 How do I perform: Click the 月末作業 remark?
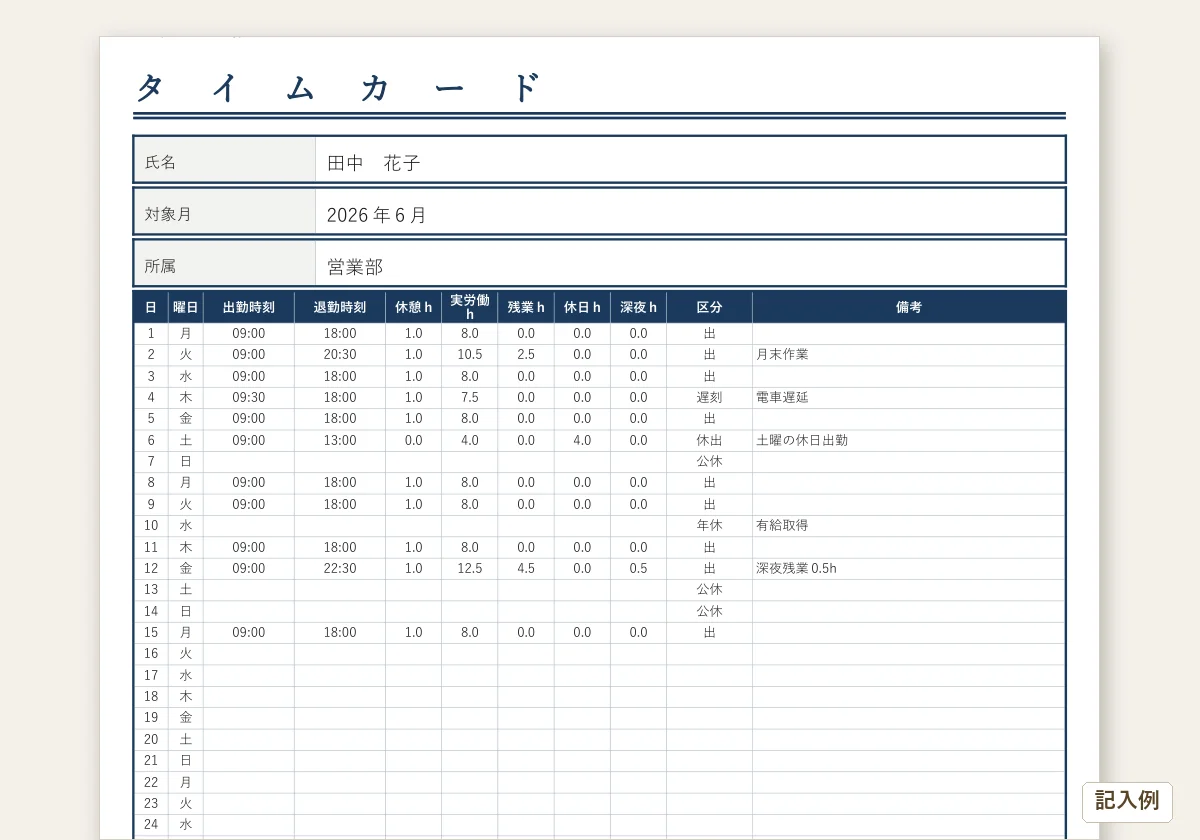coord(782,355)
